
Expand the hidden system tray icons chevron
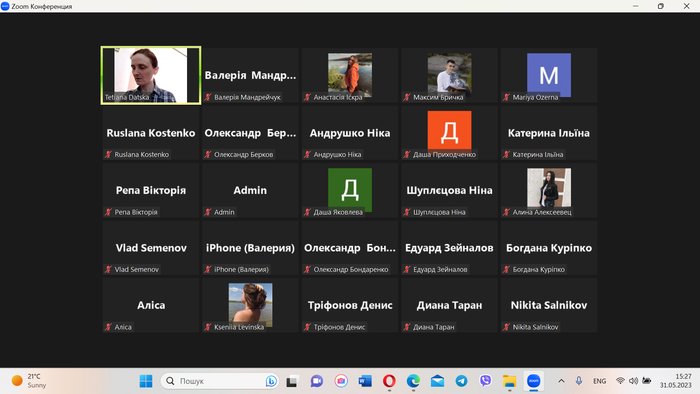561,381
